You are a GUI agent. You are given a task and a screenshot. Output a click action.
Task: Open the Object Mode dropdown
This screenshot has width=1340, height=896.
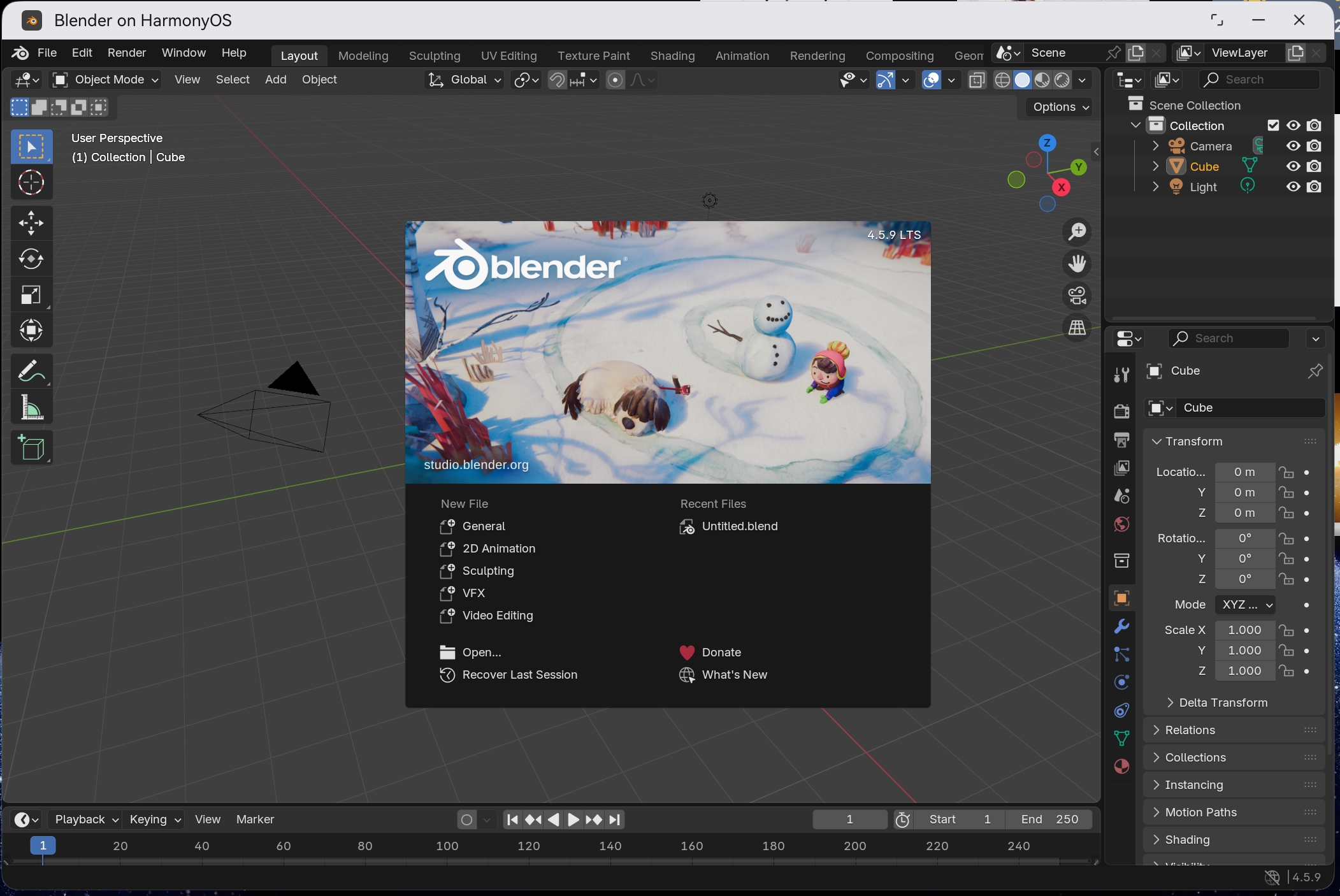pos(106,80)
